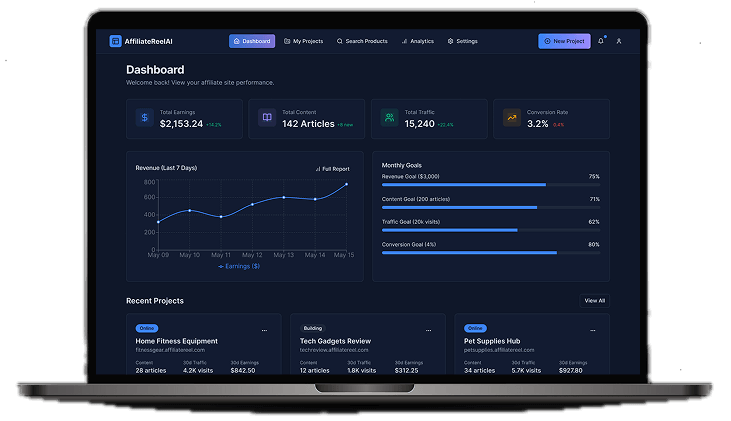
Task: Open the user profile icon
Action: tap(619, 41)
